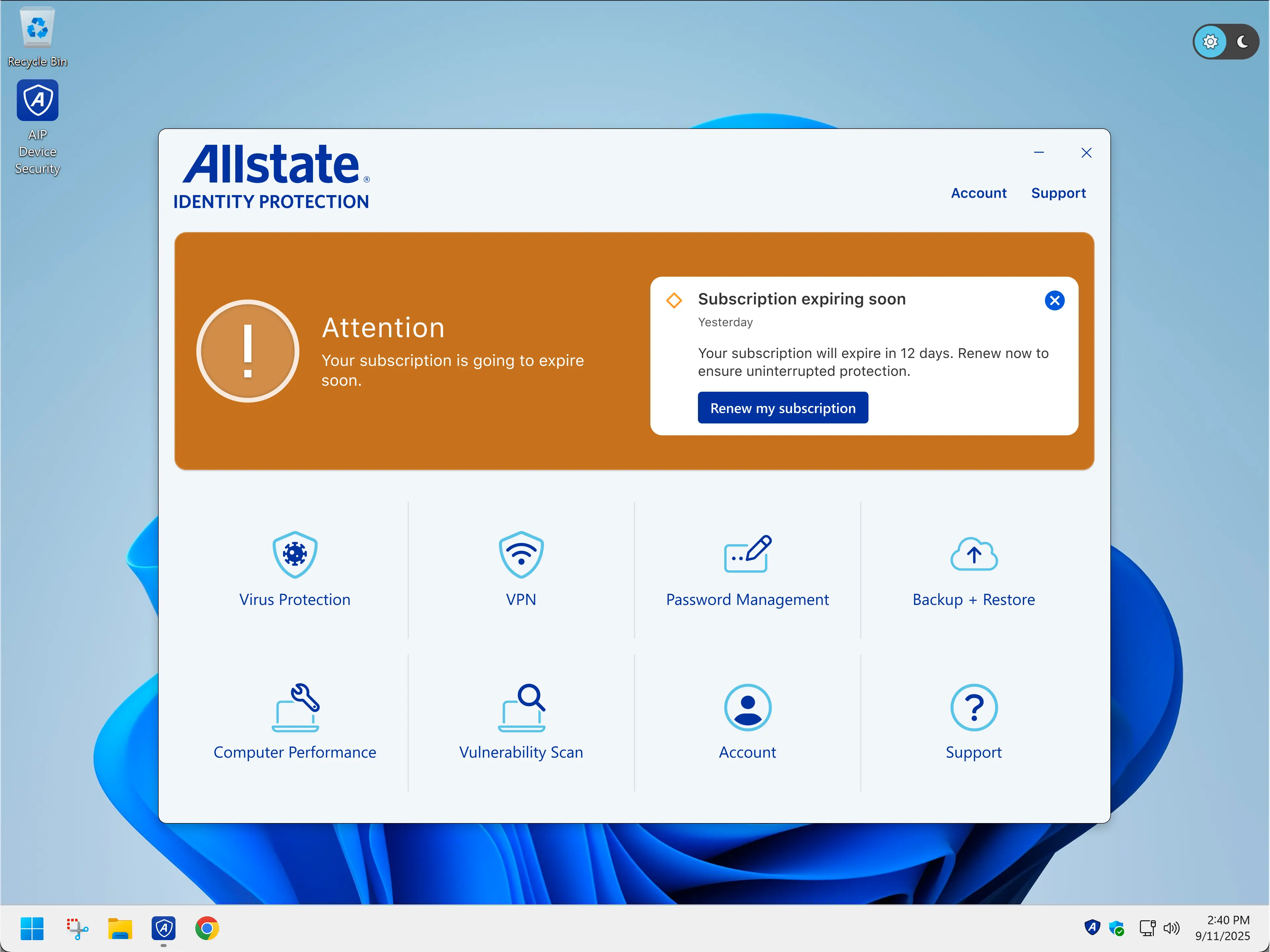Viewport: 1270px width, 952px height.
Task: Click the Backup + Restore label
Action: click(974, 599)
